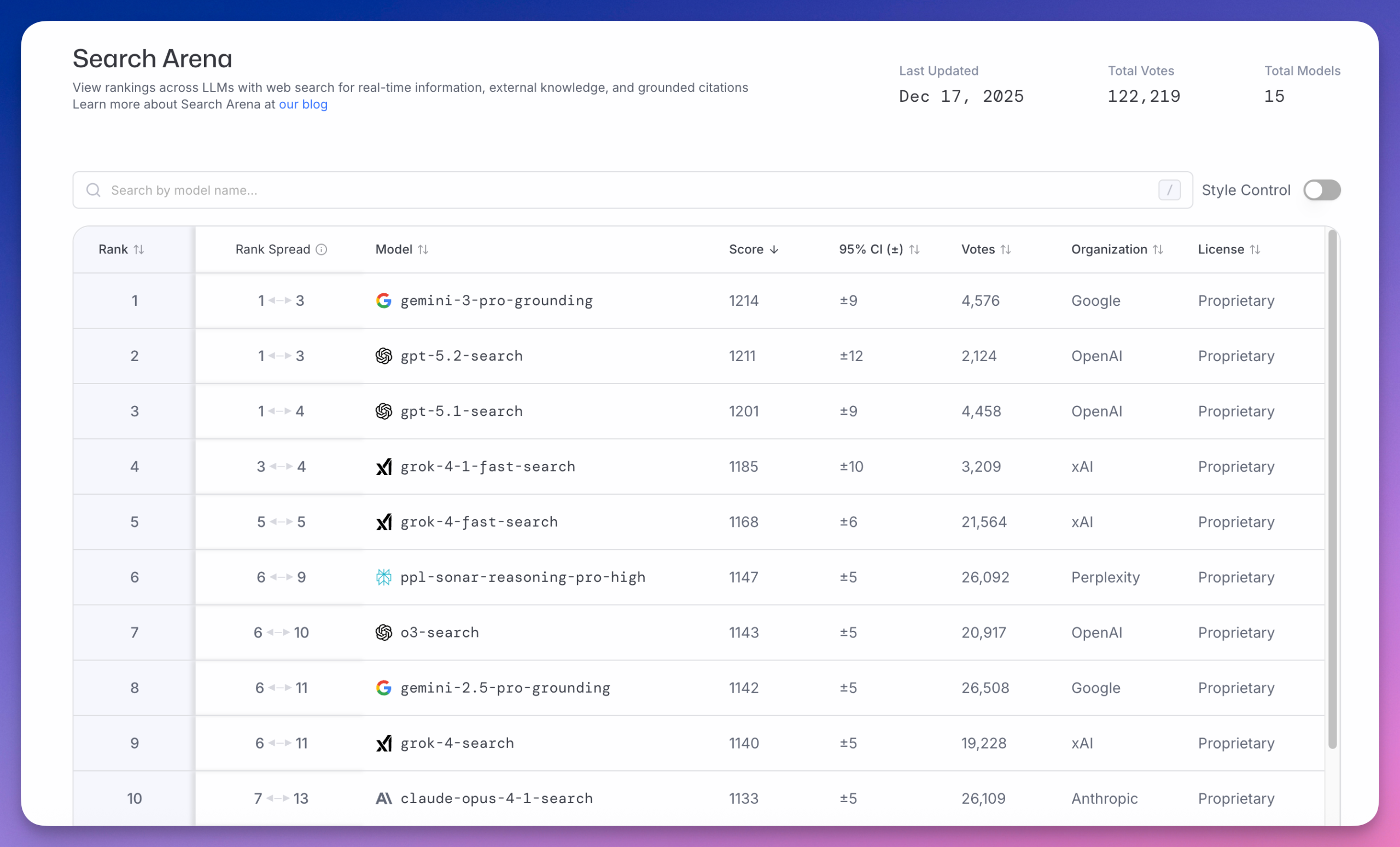The image size is (1400, 847).
Task: Click Google logo beside gemini-3-pro-grounding
Action: 383,301
